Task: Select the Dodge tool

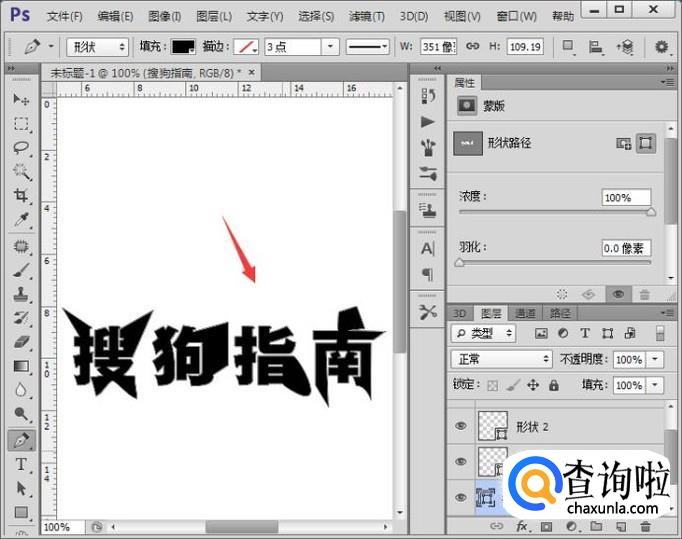Action: (21, 413)
